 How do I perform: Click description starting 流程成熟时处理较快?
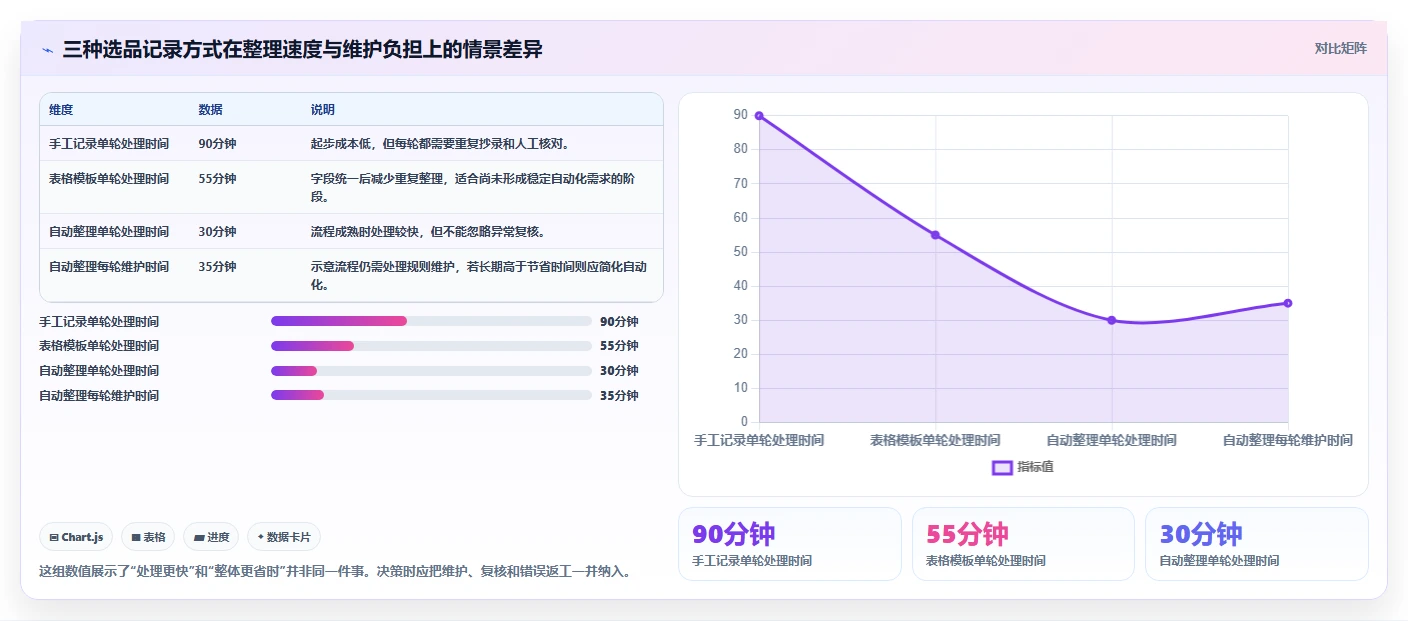(x=429, y=232)
